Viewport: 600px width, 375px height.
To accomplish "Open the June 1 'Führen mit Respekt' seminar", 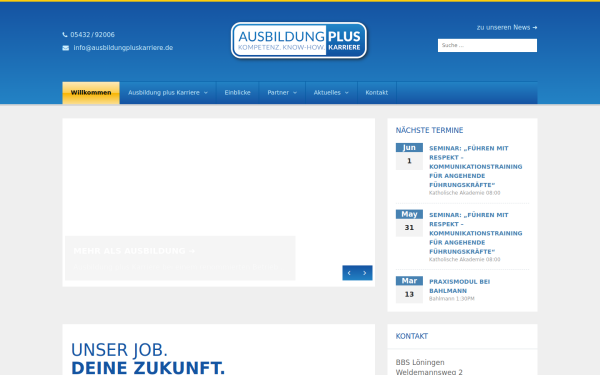I will (476, 166).
